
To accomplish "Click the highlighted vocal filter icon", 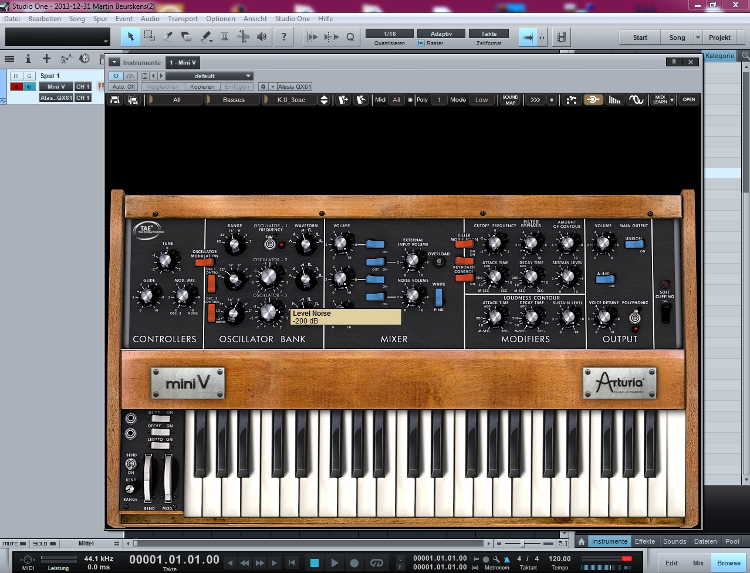I will pyautogui.click(x=593, y=99).
